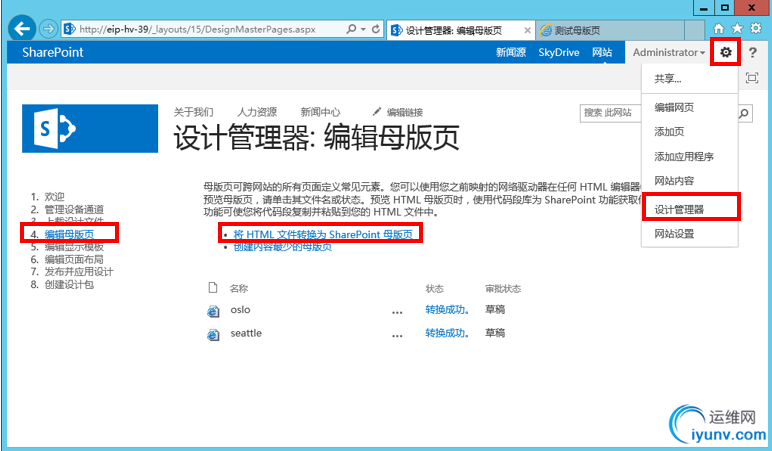This screenshot has width=772, height=451.
Task: Click 将 HTML 文件转换为 SharePoint 母版页 link
Action: coord(323,234)
